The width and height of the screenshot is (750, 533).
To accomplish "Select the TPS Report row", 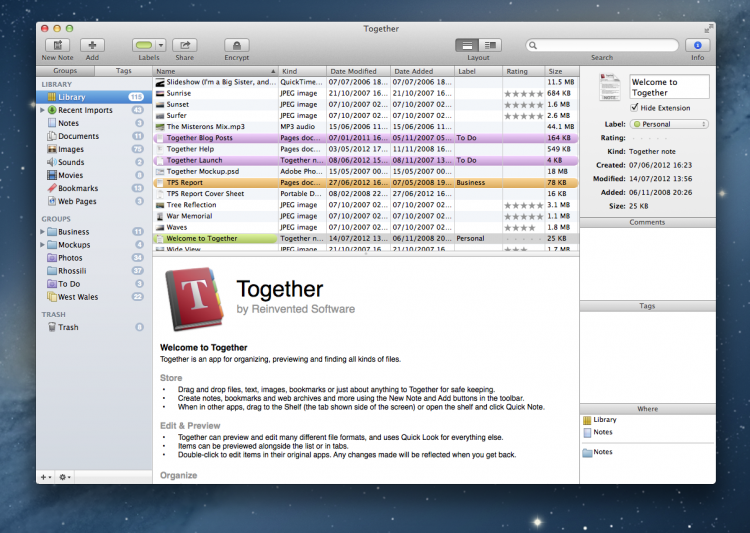I will click(x=366, y=183).
